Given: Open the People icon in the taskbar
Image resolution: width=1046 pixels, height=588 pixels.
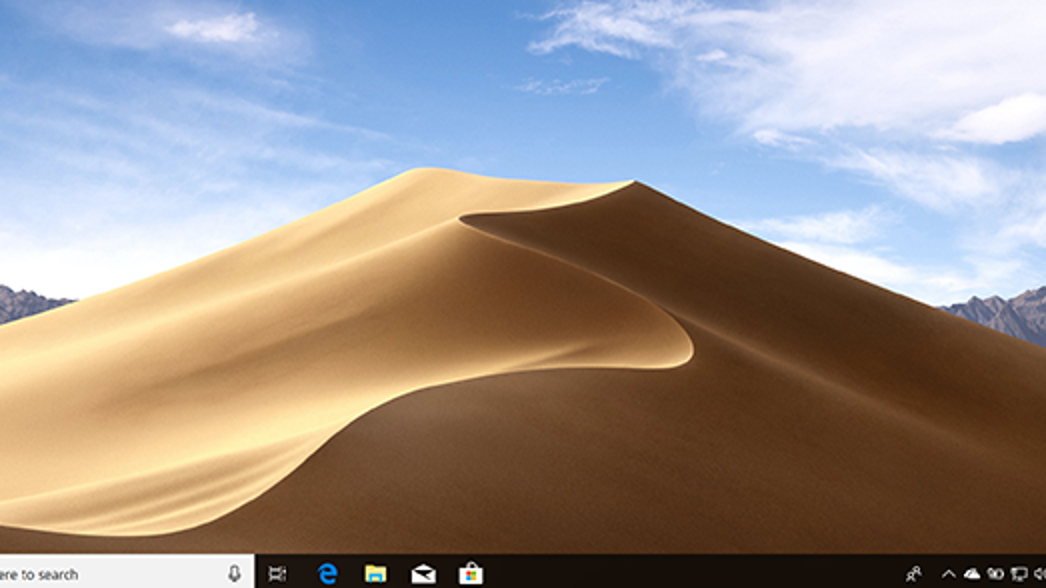Looking at the screenshot, I should (x=914, y=573).
